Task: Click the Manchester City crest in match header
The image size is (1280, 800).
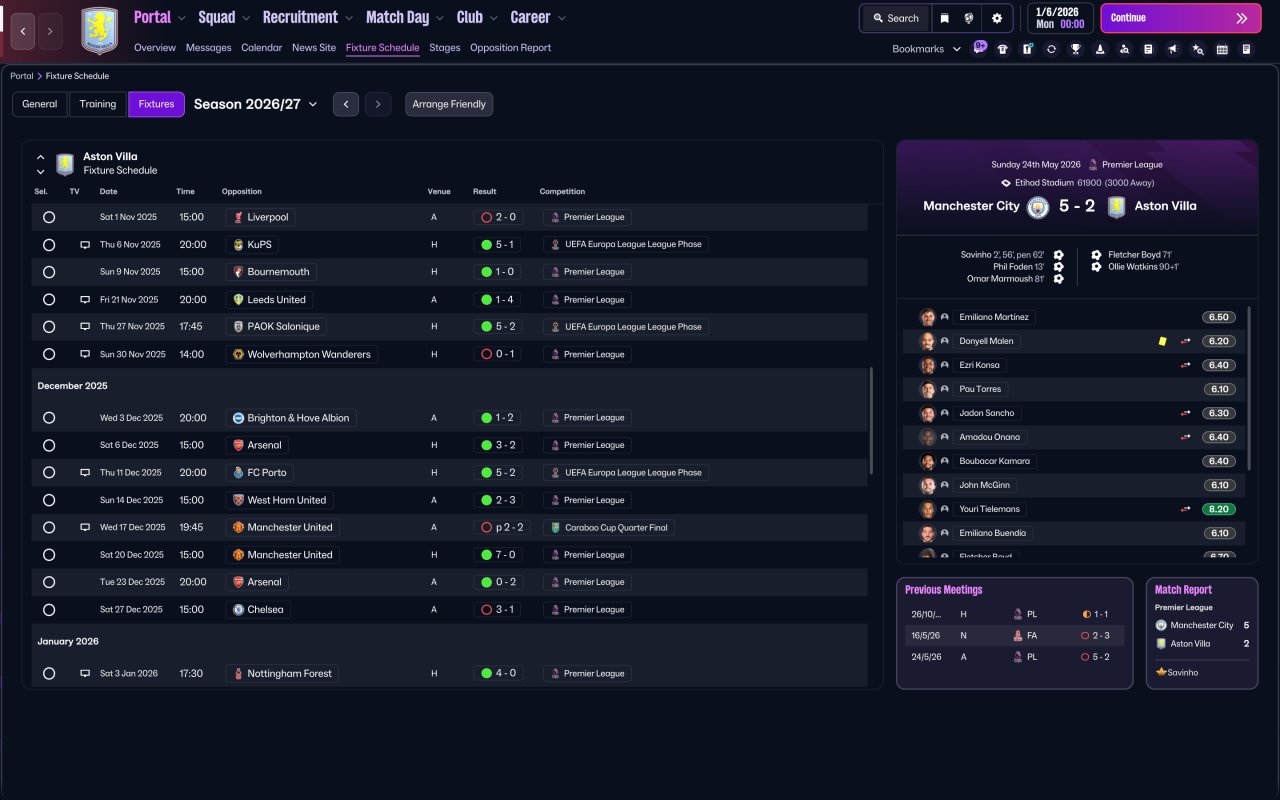Action: 1038,207
